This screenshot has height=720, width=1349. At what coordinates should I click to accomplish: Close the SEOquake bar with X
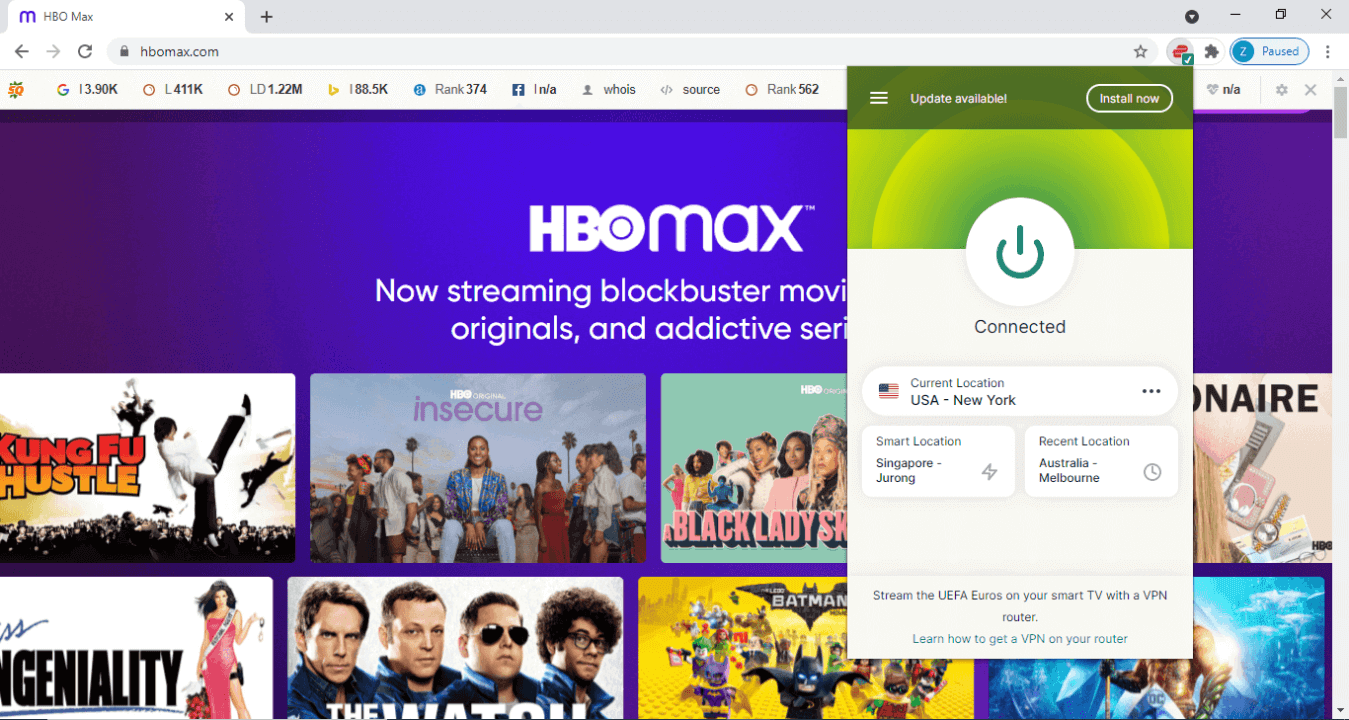pyautogui.click(x=1311, y=89)
